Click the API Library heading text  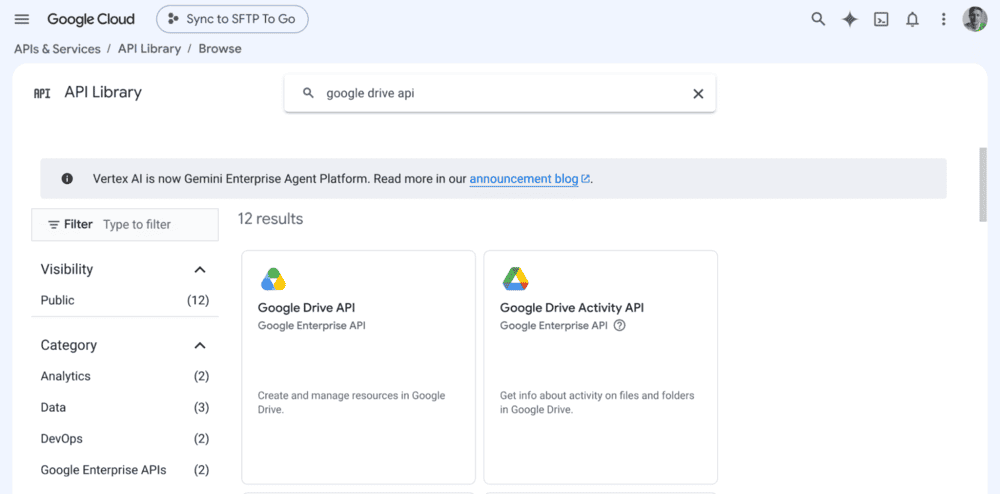pyautogui.click(x=103, y=92)
